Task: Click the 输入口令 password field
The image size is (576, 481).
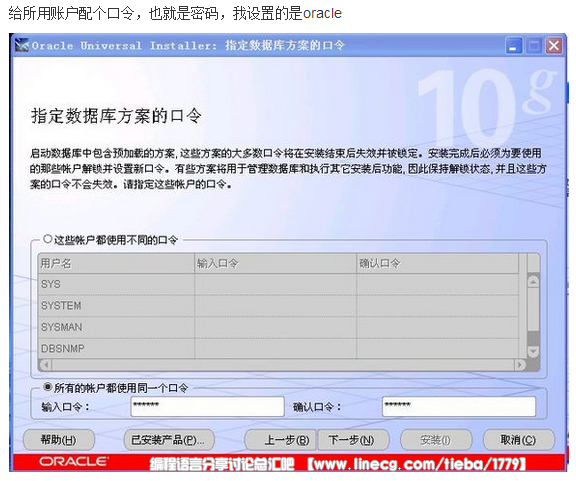Action: pyautogui.click(x=208, y=406)
